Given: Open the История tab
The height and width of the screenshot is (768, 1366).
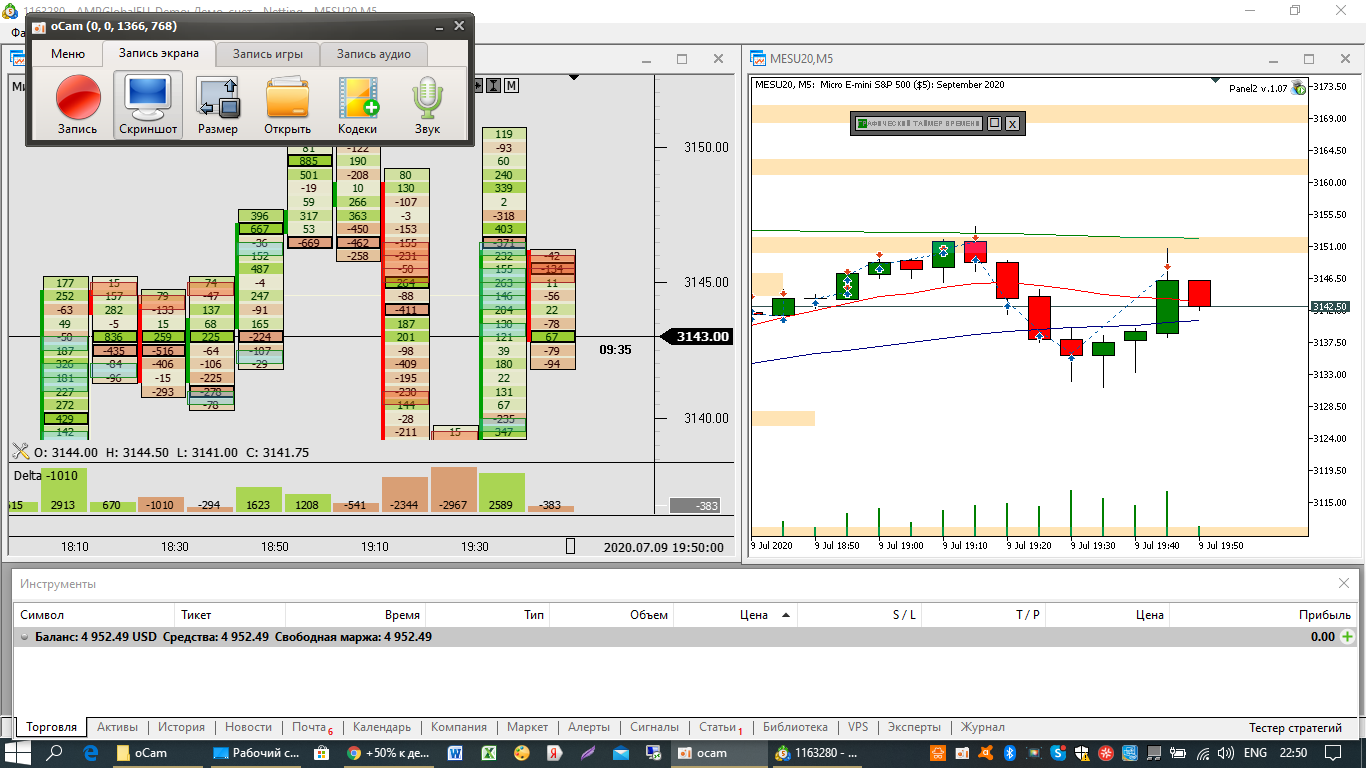Looking at the screenshot, I should click(181, 727).
